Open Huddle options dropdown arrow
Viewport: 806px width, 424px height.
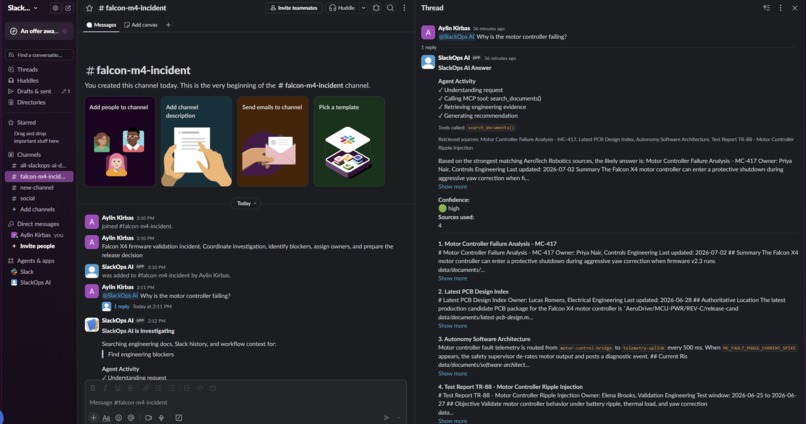pos(363,8)
